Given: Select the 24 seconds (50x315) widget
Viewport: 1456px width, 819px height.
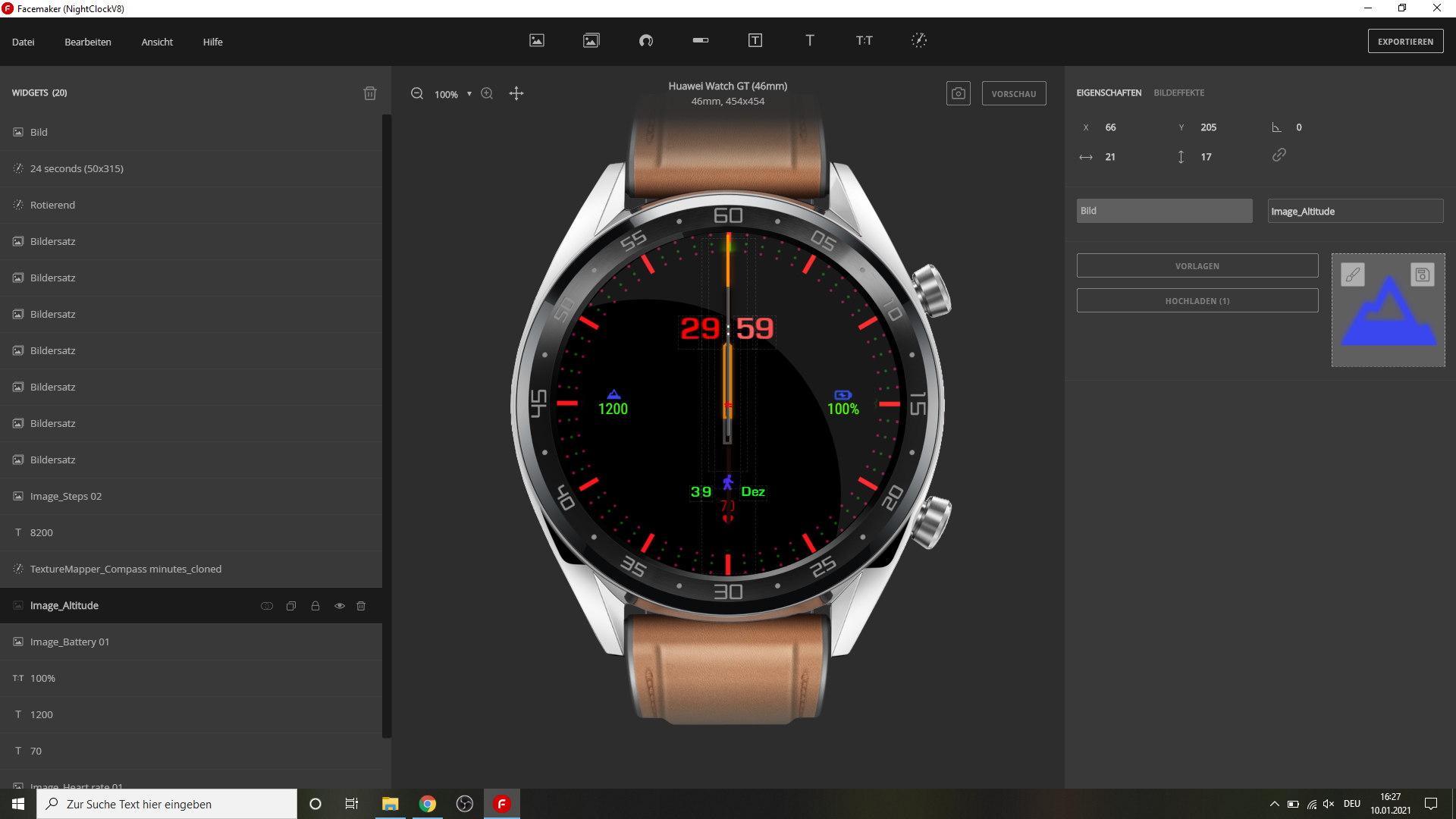Looking at the screenshot, I should [191, 168].
